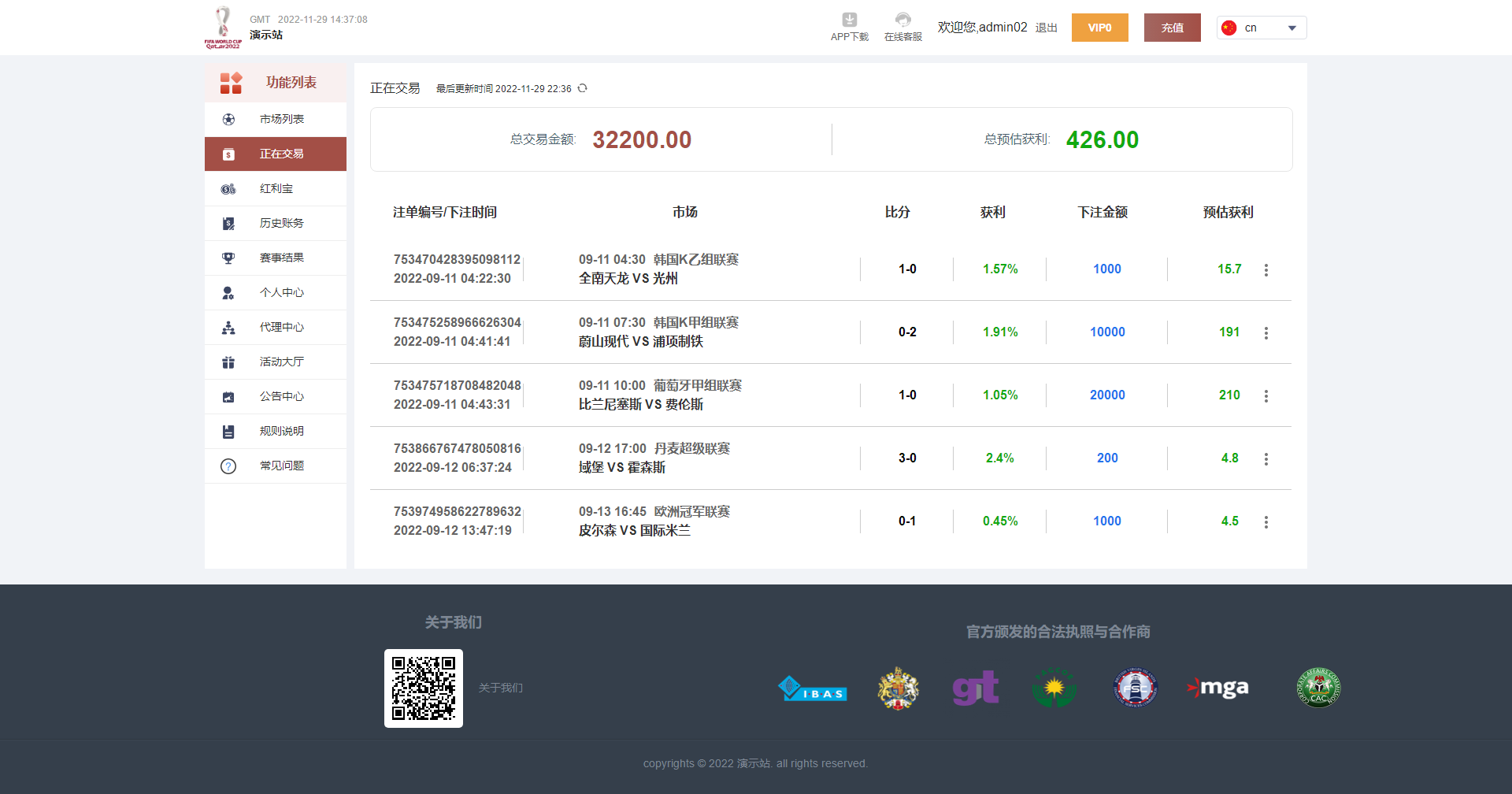The height and width of the screenshot is (794, 1512).
Task: Open 在线客服 online support icon
Action: click(902, 20)
